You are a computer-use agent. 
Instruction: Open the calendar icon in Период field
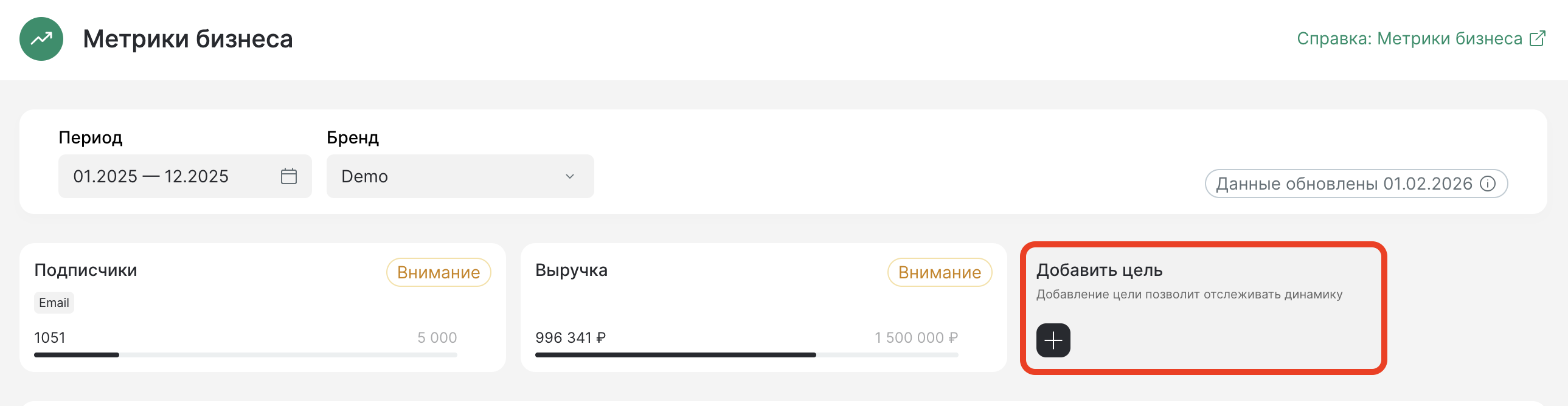point(288,176)
